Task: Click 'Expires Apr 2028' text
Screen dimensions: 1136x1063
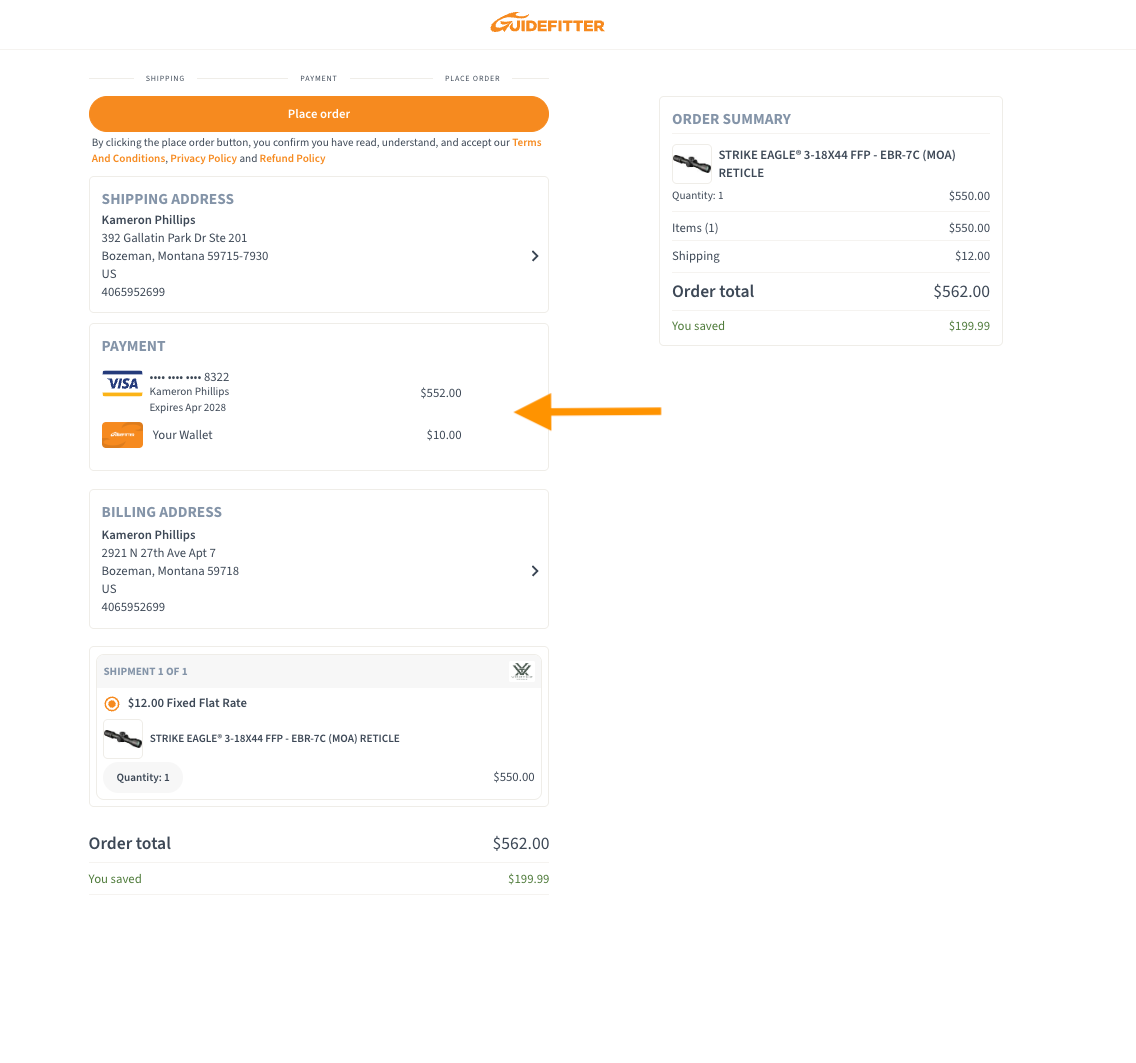Action: 188,407
